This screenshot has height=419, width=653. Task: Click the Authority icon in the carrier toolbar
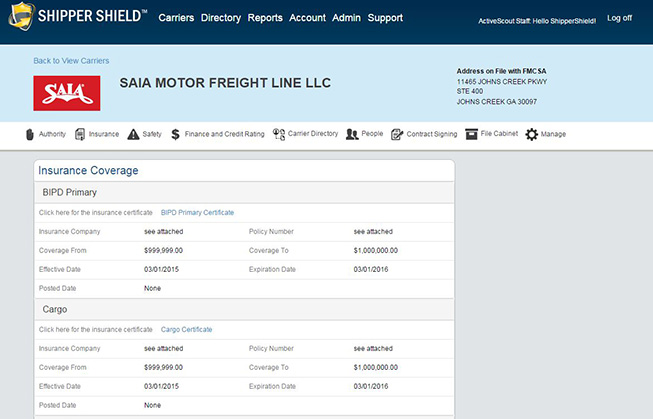(30, 134)
